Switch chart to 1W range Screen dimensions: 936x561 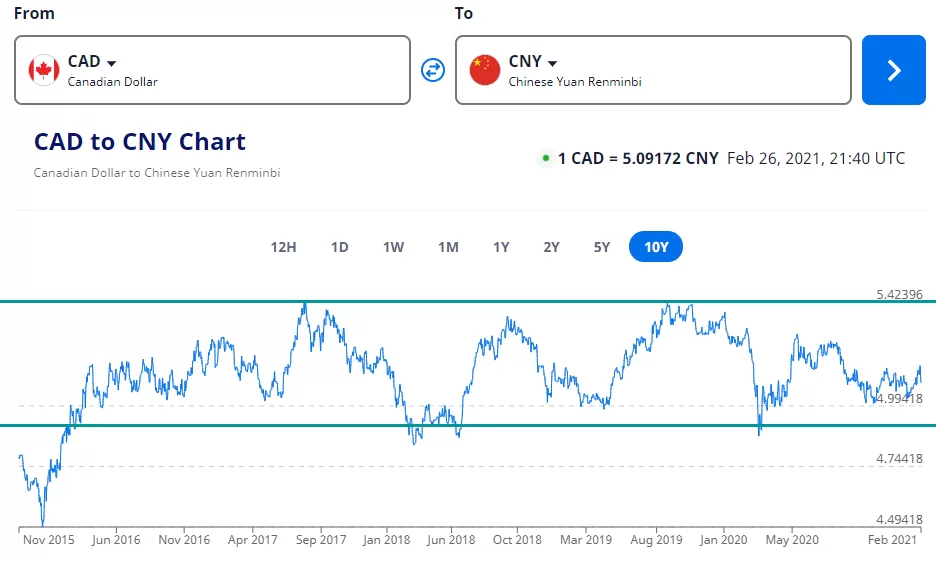[x=393, y=247]
